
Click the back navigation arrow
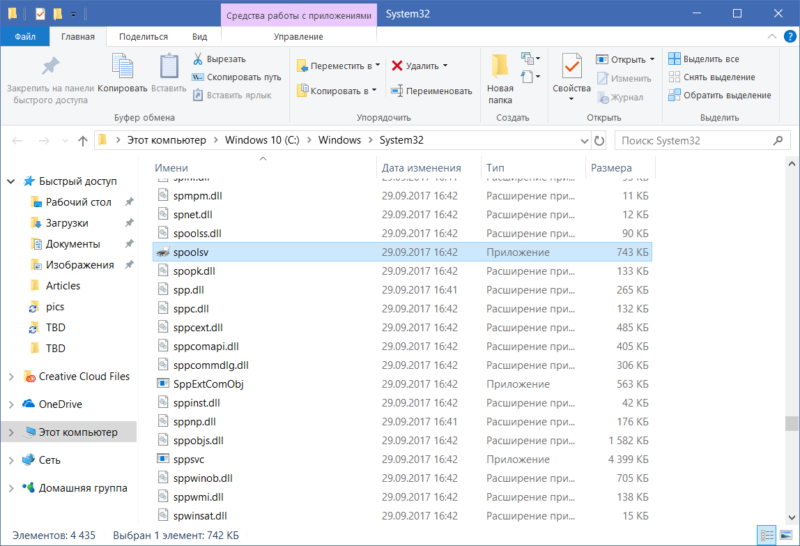pos(17,140)
